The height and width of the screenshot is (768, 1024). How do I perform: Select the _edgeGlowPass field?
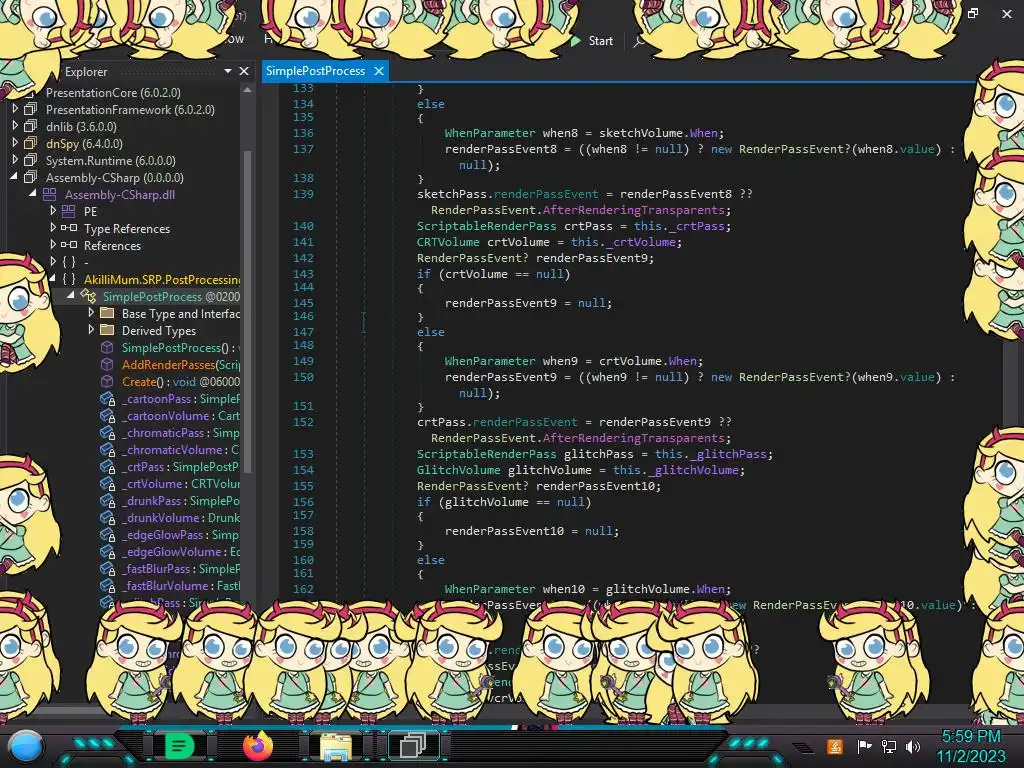(180, 534)
